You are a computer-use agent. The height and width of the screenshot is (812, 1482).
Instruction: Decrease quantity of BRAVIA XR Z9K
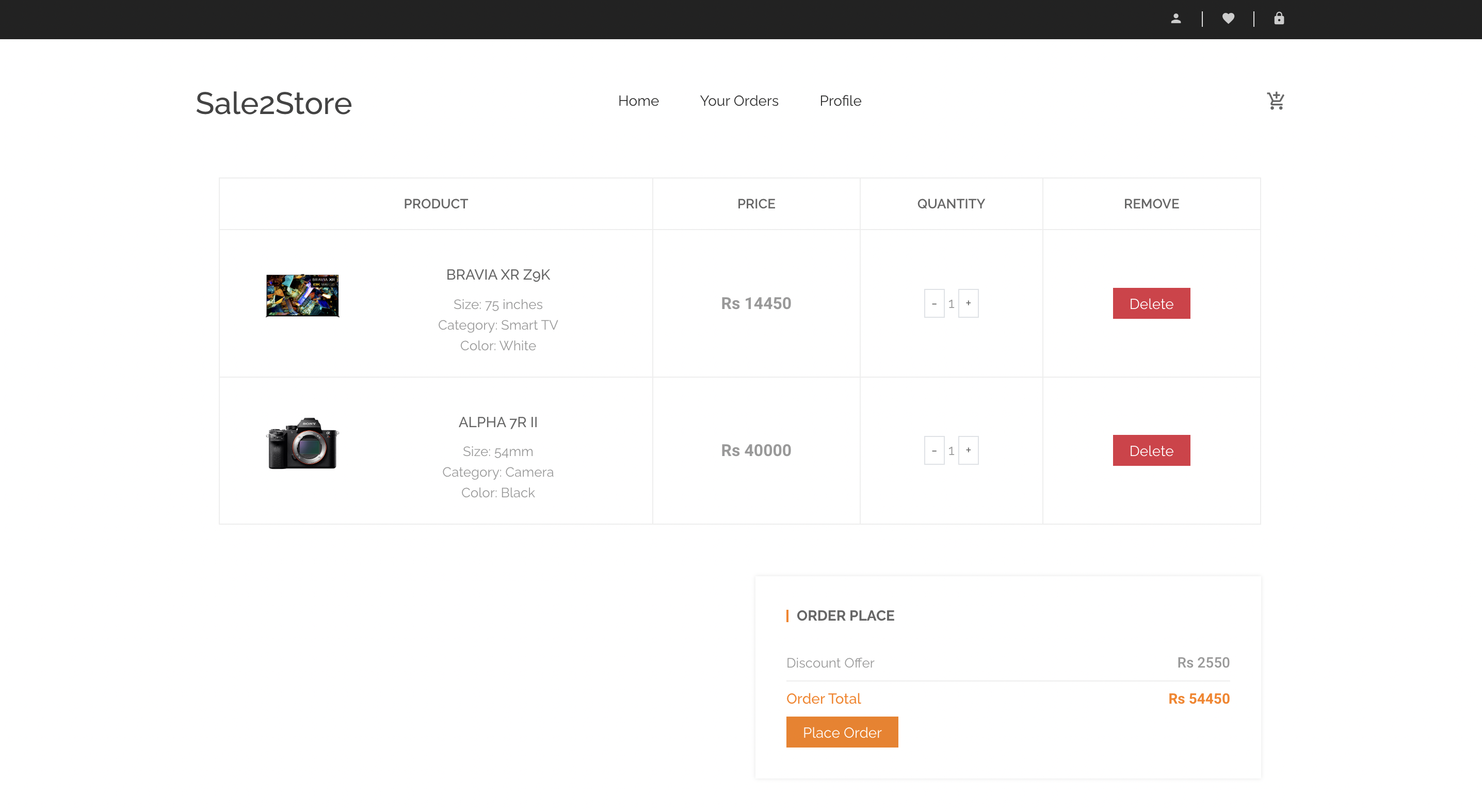935,303
